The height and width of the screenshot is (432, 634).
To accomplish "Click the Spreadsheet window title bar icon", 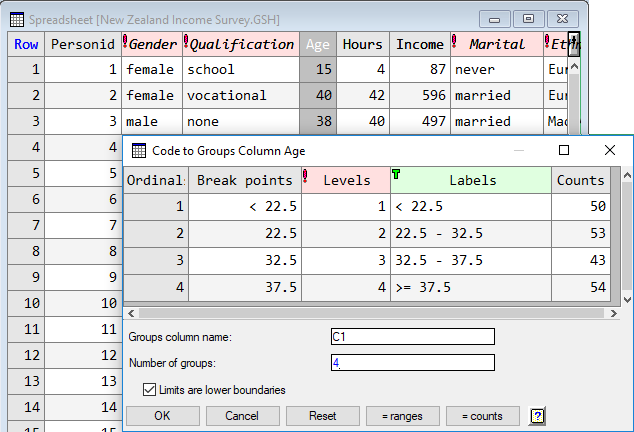I will 16,19.
